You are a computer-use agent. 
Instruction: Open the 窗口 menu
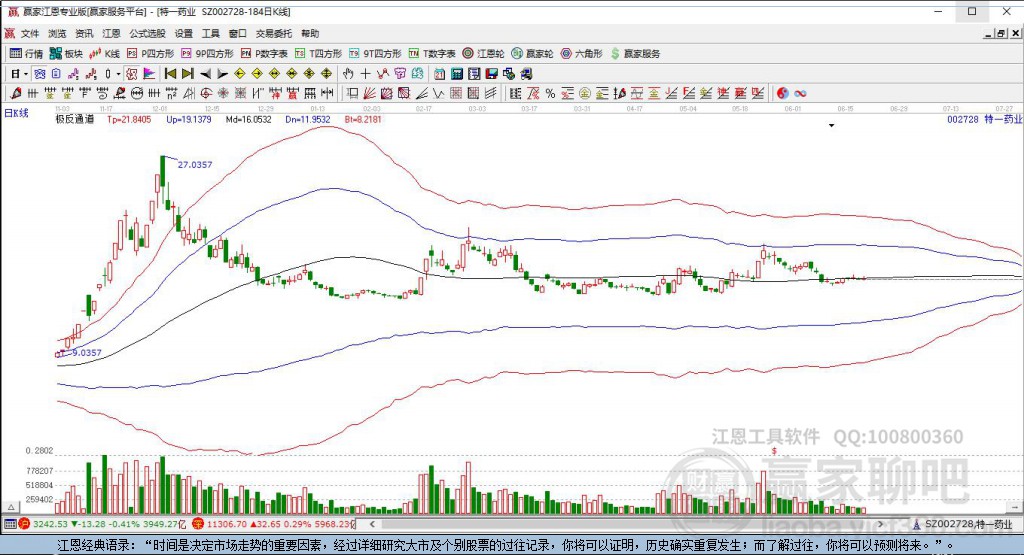coord(238,33)
